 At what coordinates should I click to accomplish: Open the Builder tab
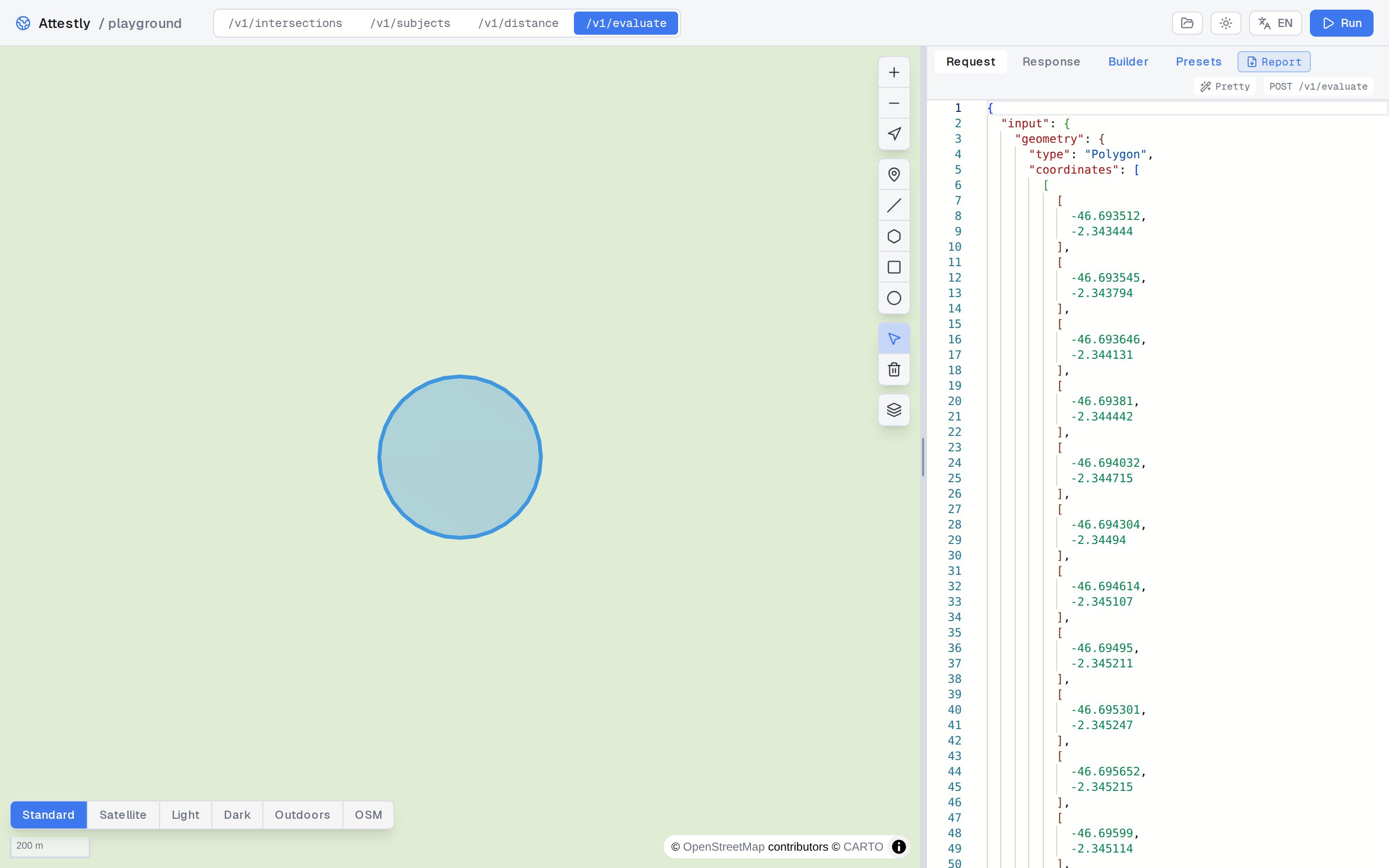(x=1128, y=61)
